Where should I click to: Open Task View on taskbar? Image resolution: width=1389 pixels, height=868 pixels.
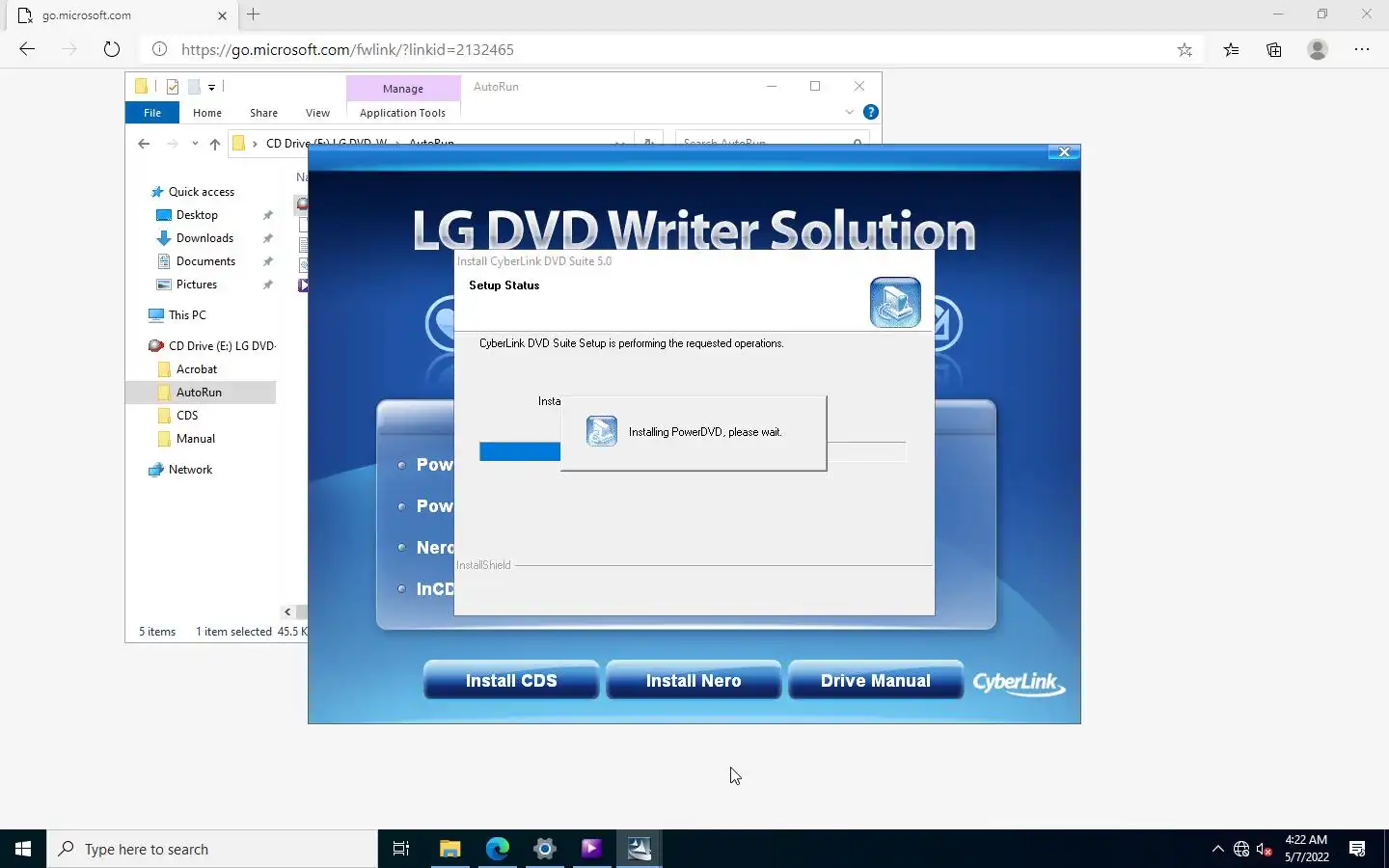point(401,849)
